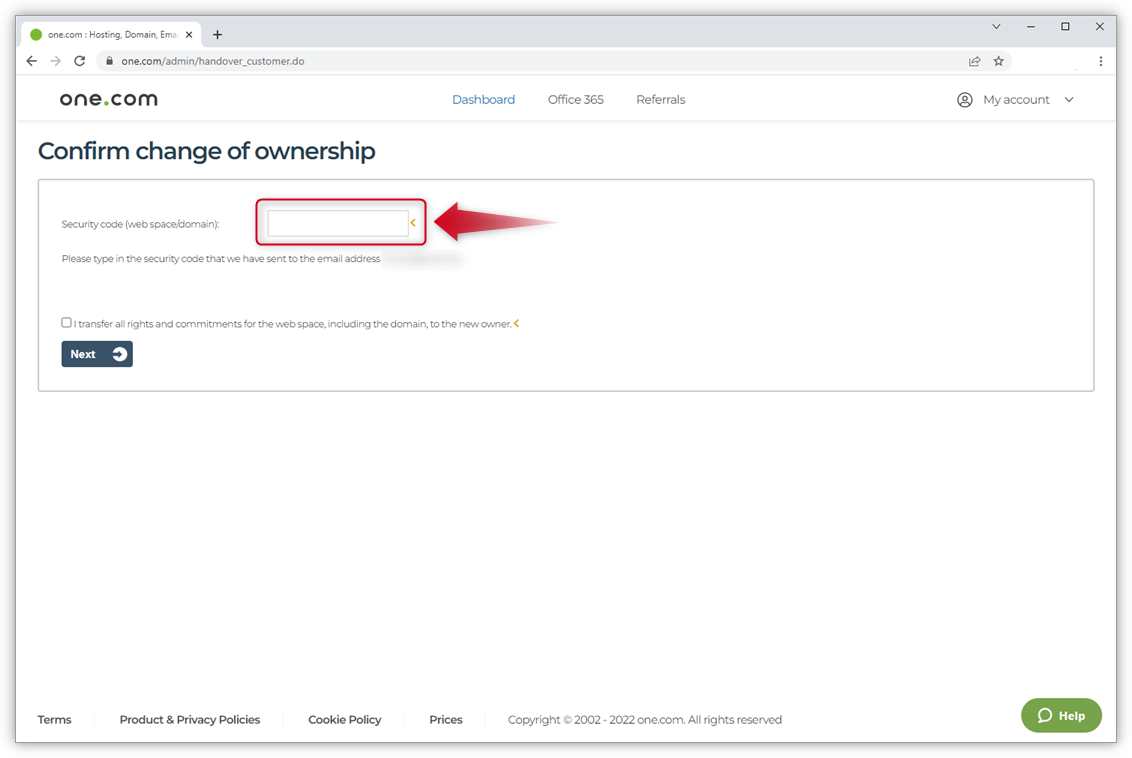Expand the My account dropdown chevron
Image resolution: width=1132 pixels, height=758 pixels.
(1069, 99)
